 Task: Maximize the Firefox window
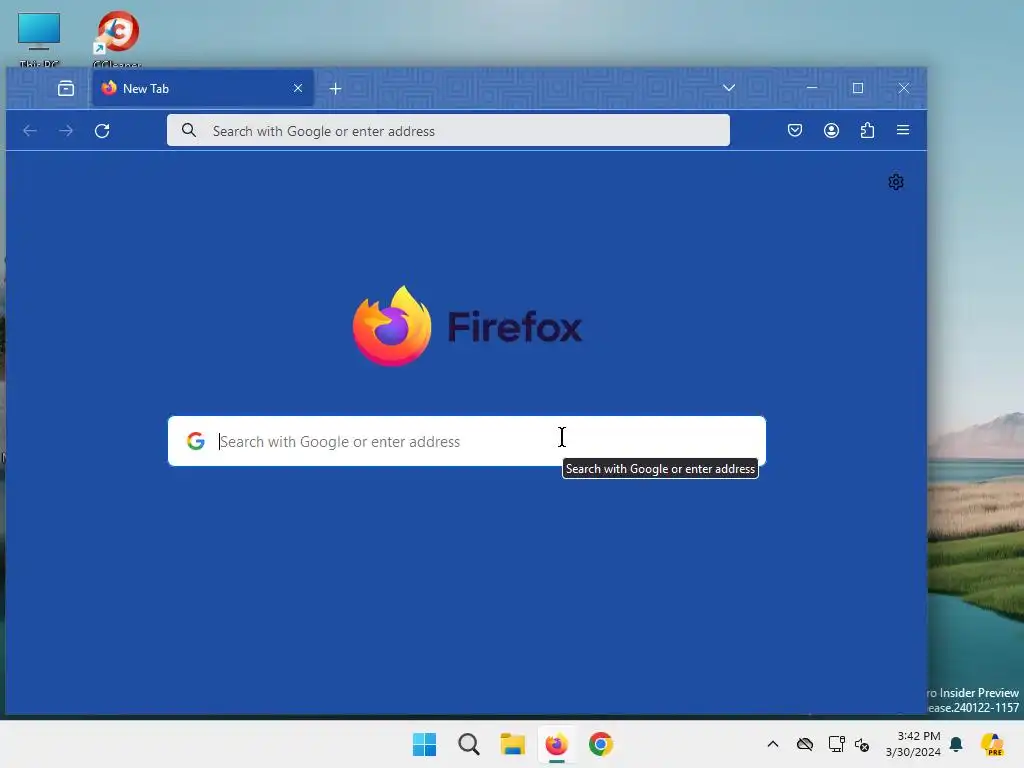pos(858,88)
